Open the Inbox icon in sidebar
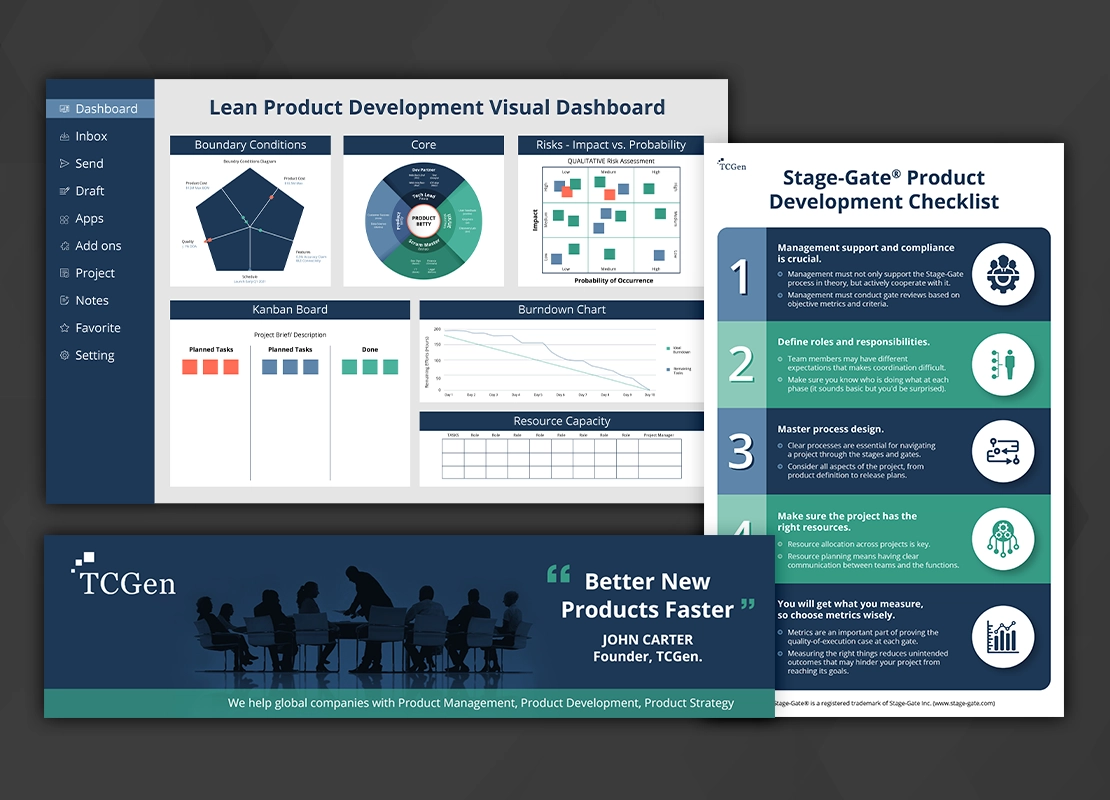This screenshot has height=800, width=1110. (64, 137)
